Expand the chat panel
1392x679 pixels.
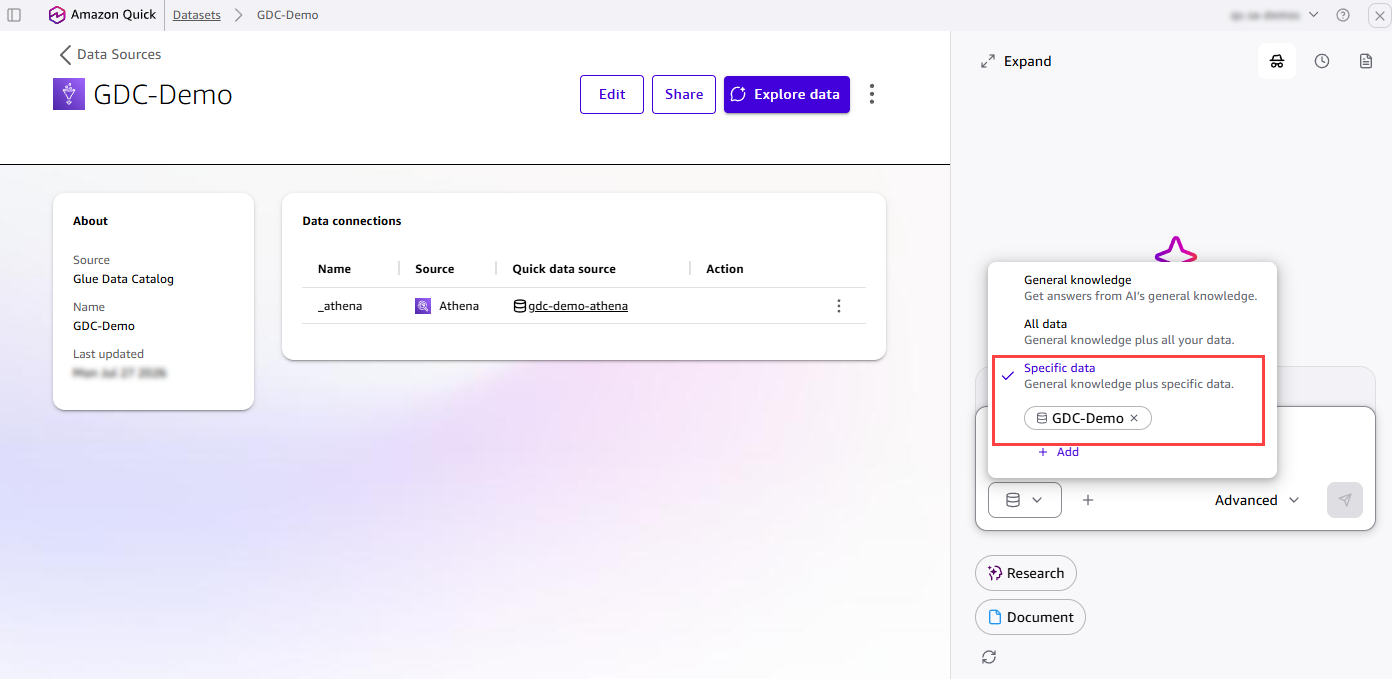coord(1016,61)
